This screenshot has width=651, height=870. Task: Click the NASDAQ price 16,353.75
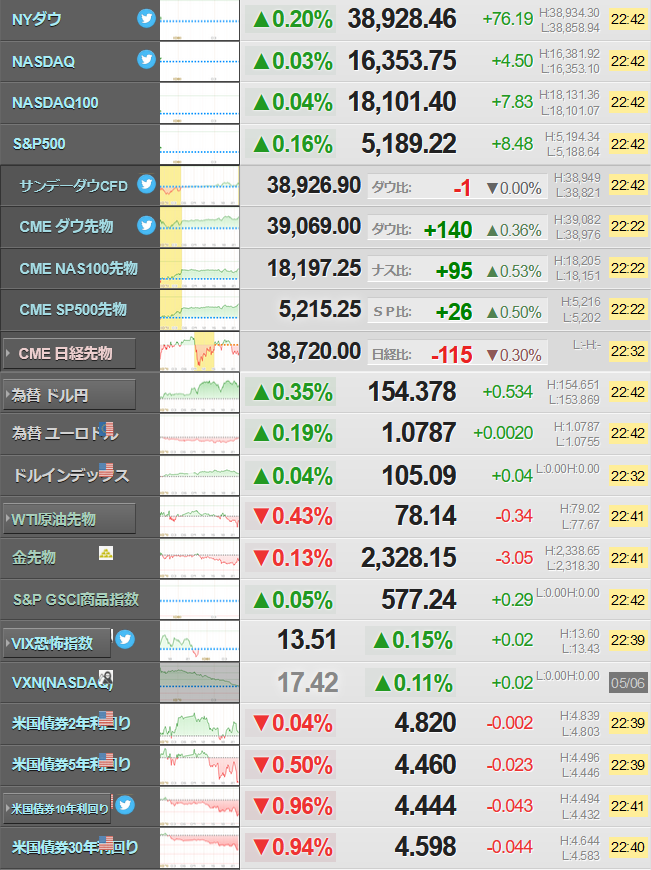tap(402, 61)
